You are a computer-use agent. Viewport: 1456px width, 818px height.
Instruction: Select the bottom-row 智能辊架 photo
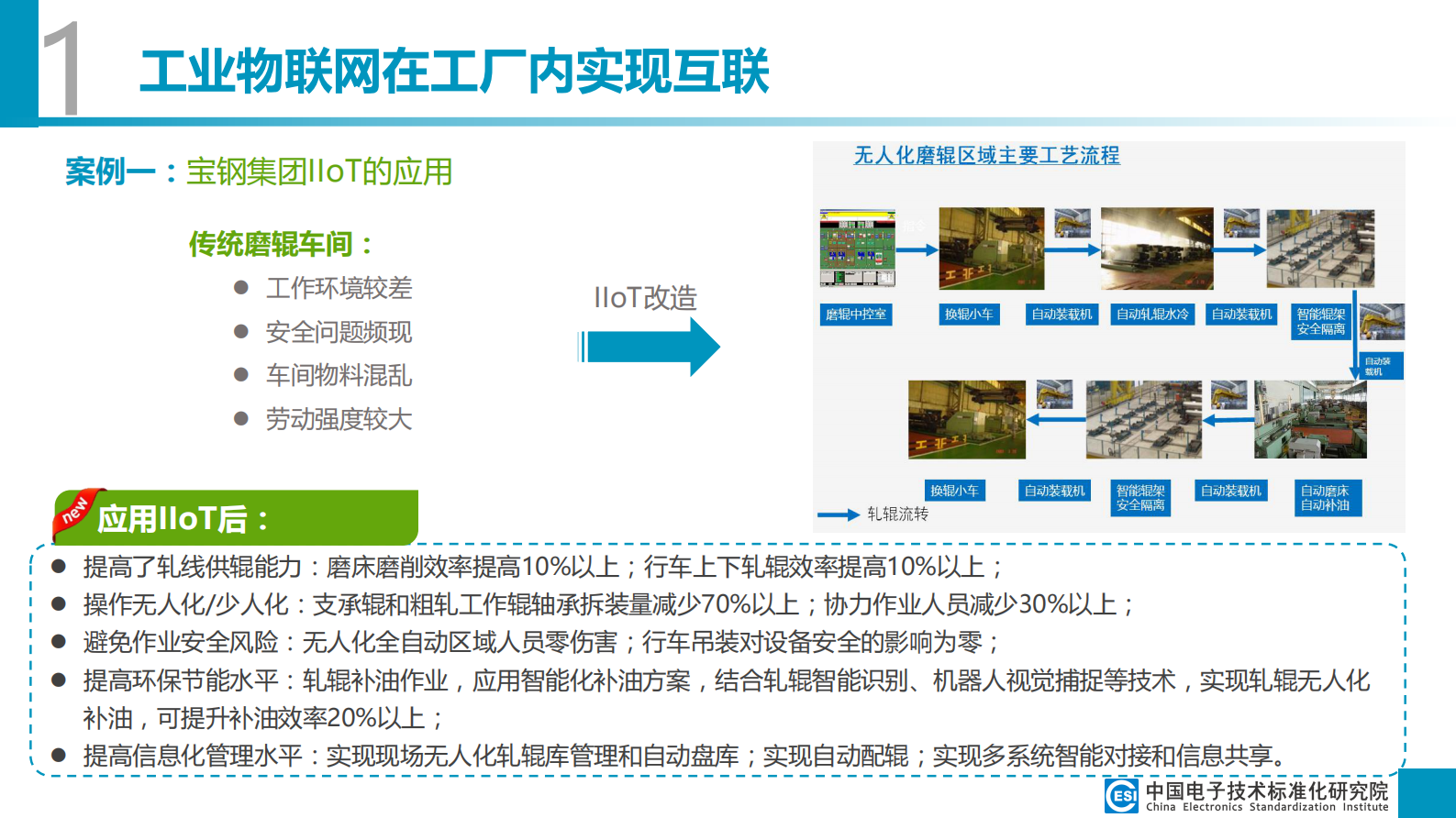tap(1144, 420)
